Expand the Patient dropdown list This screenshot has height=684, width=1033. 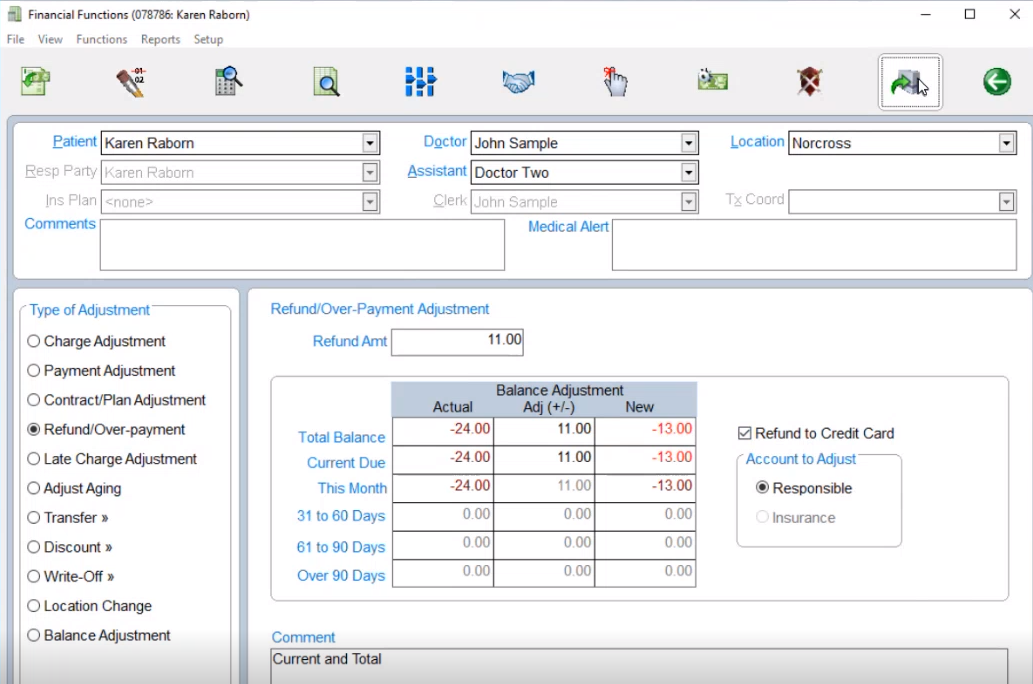coord(370,143)
